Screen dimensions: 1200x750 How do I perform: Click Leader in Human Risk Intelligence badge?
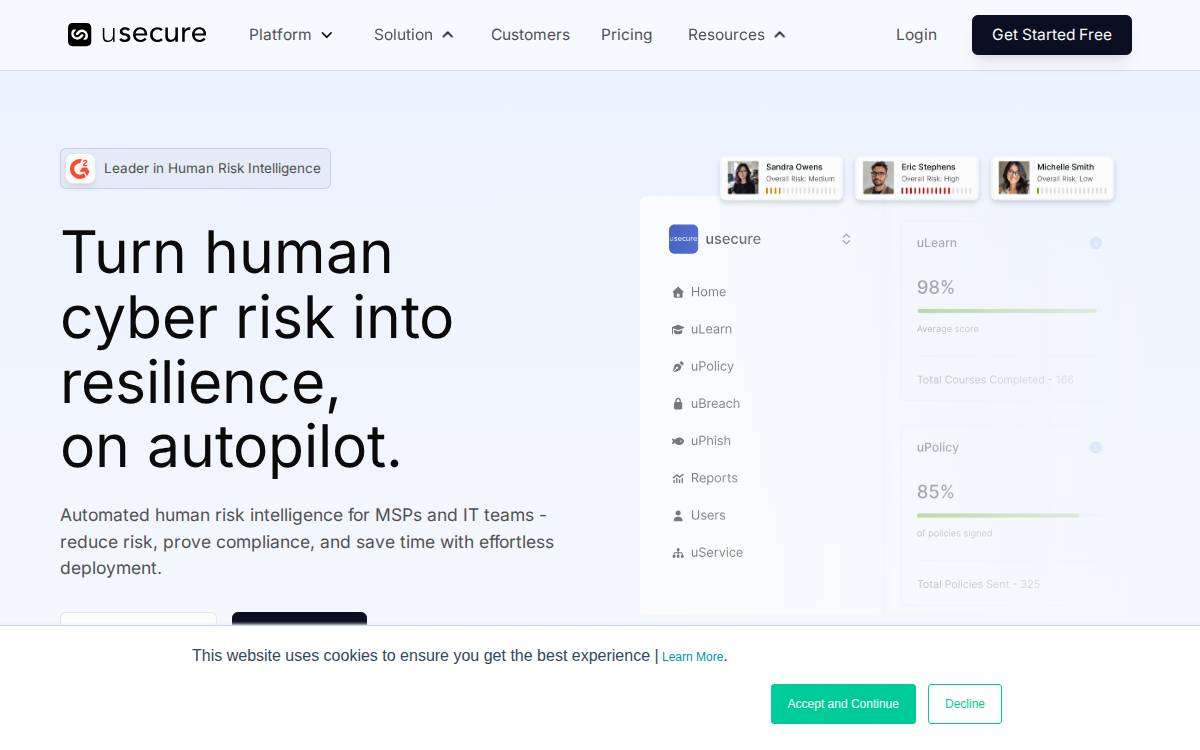195,168
